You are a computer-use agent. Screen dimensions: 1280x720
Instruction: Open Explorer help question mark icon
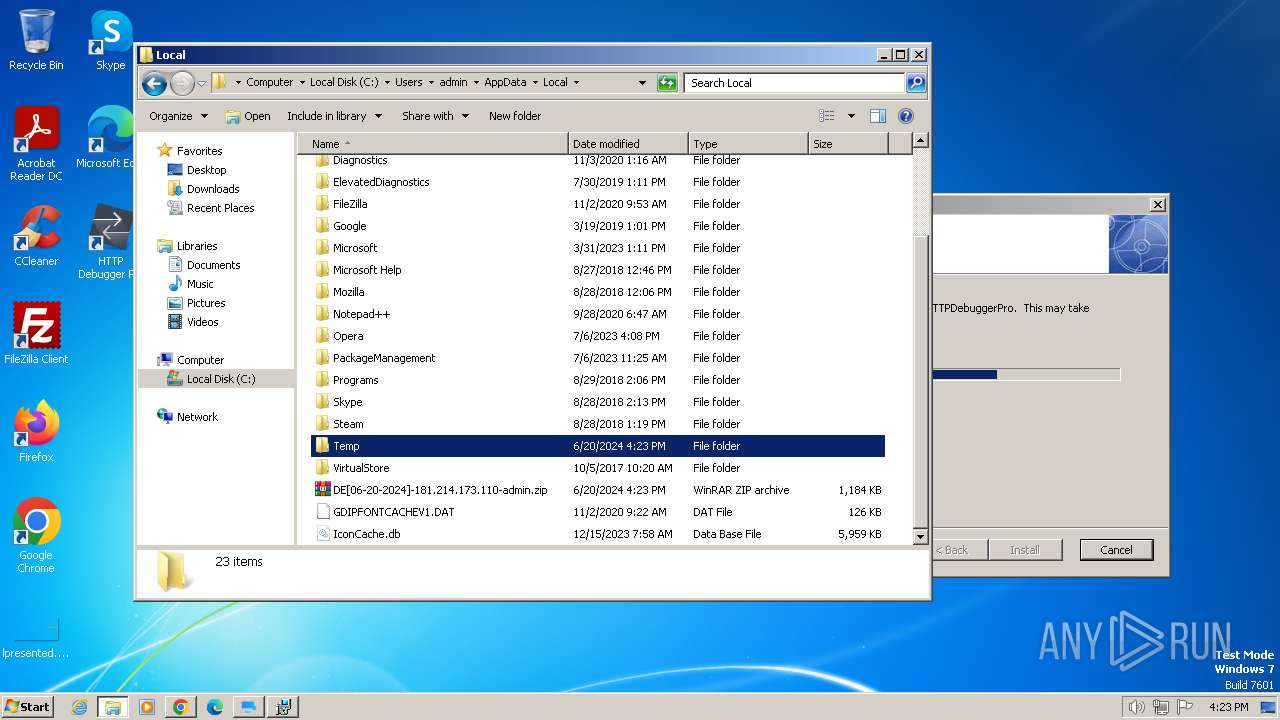point(906,116)
